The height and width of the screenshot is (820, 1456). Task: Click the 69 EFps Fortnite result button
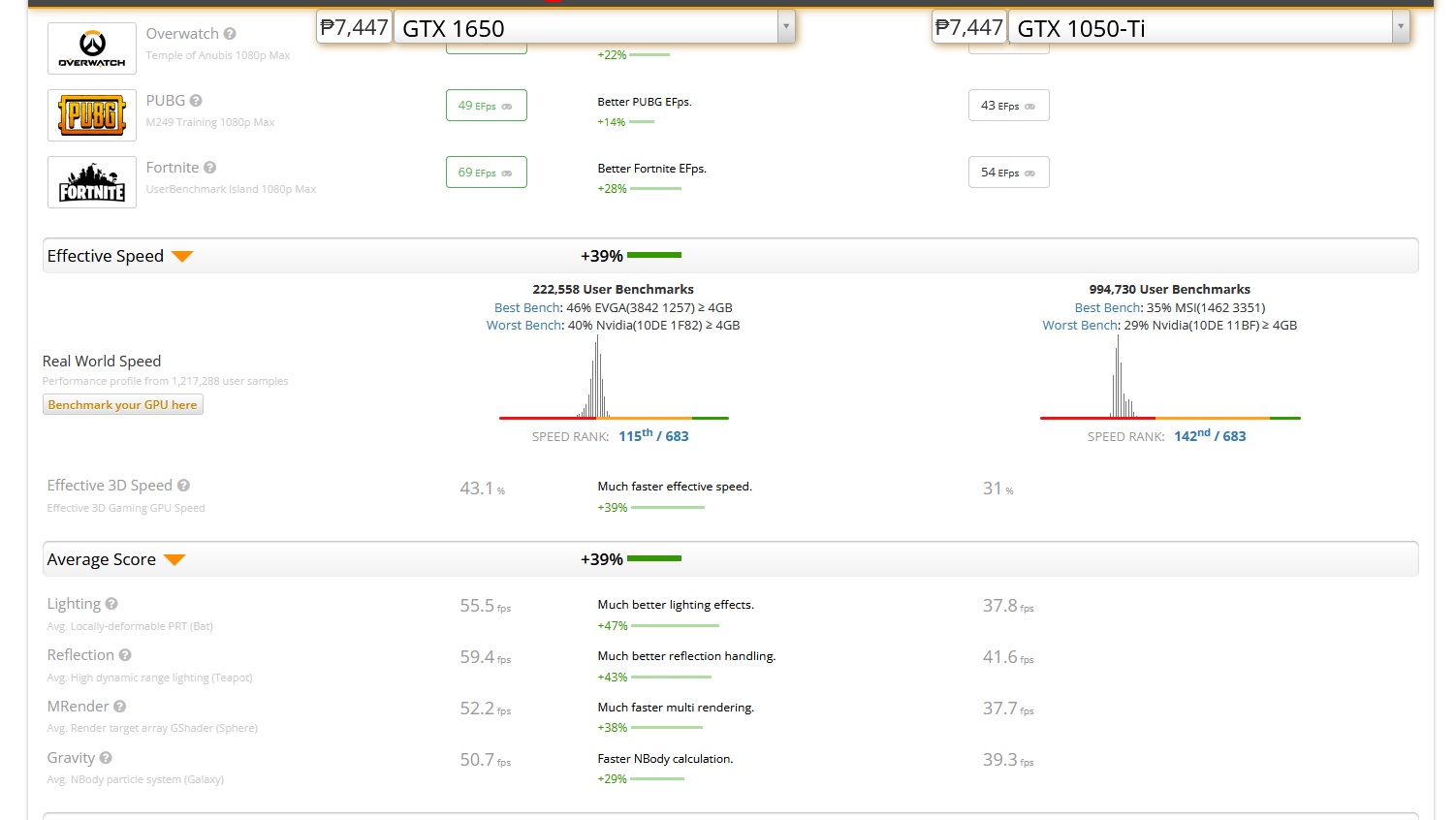point(487,173)
